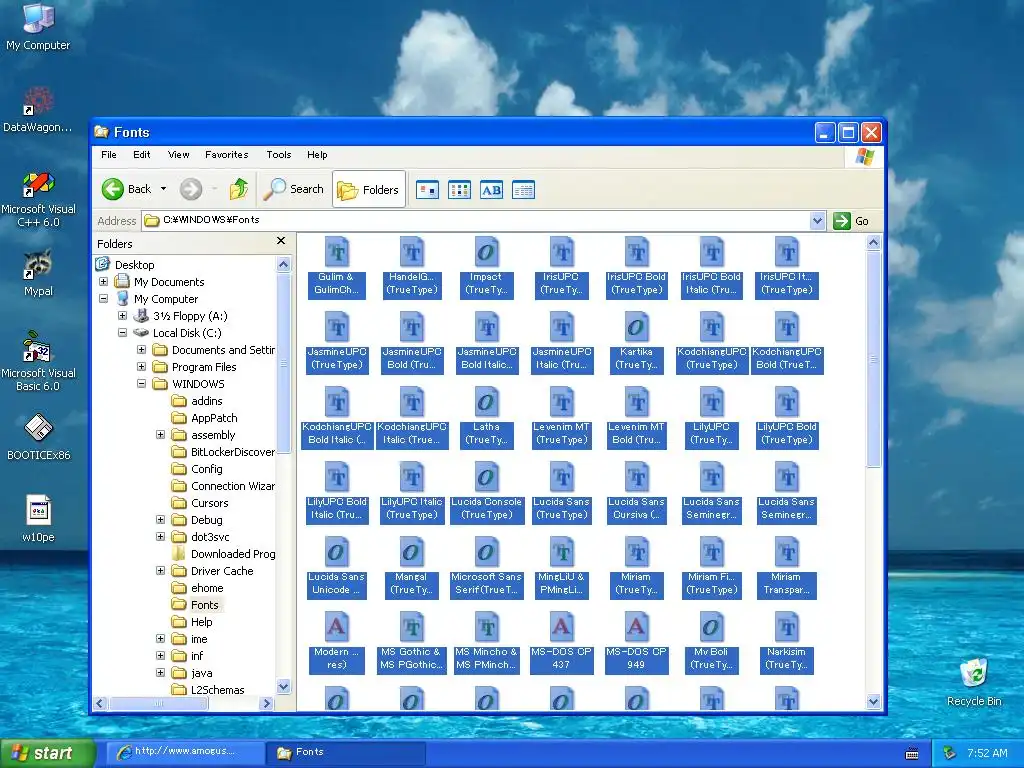1024x768 pixels.
Task: Select the Recycle Bin icon
Action: point(974,682)
